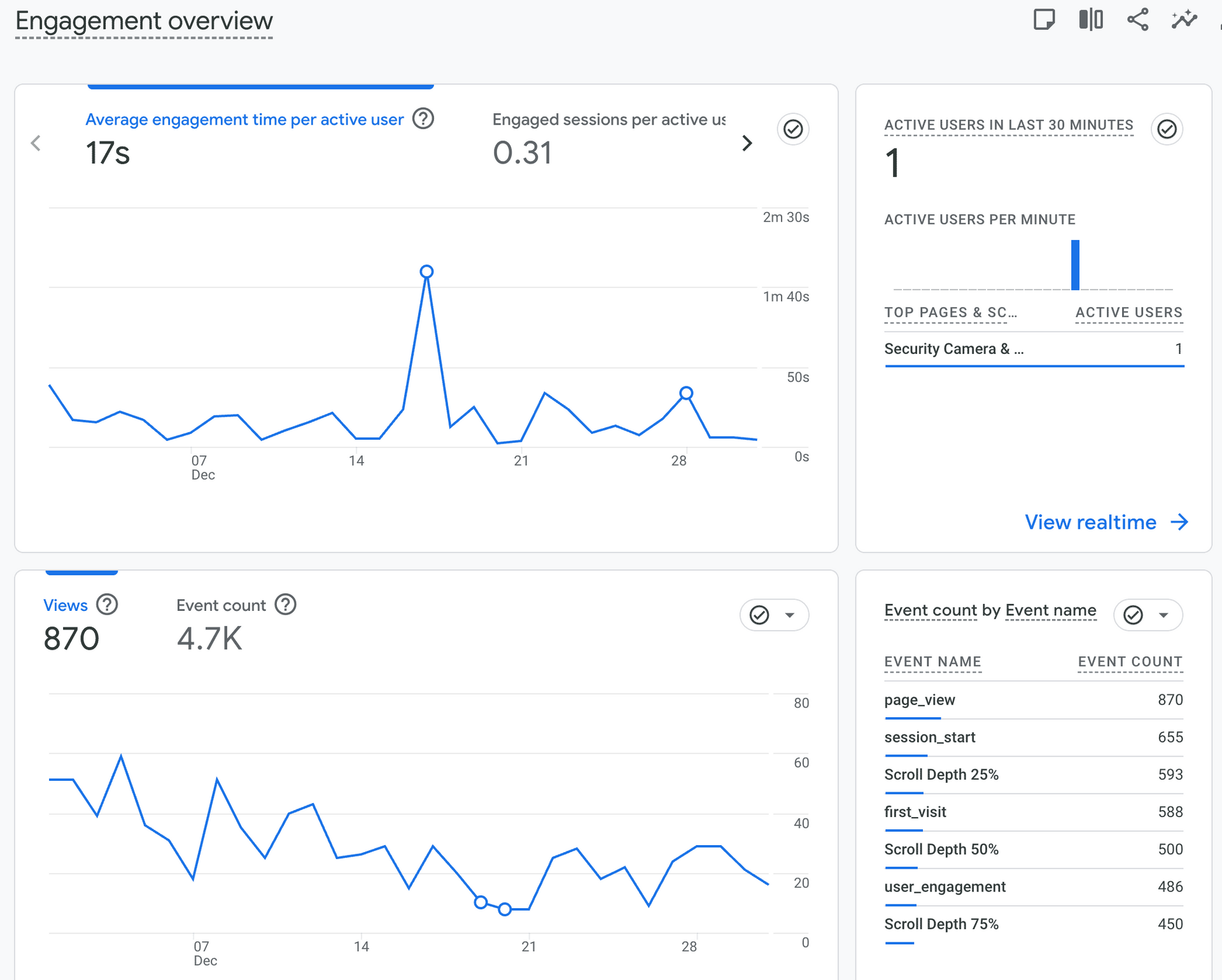The width and height of the screenshot is (1222, 980).
Task: Expand dropdown arrow on Event name card
Action: click(1163, 615)
